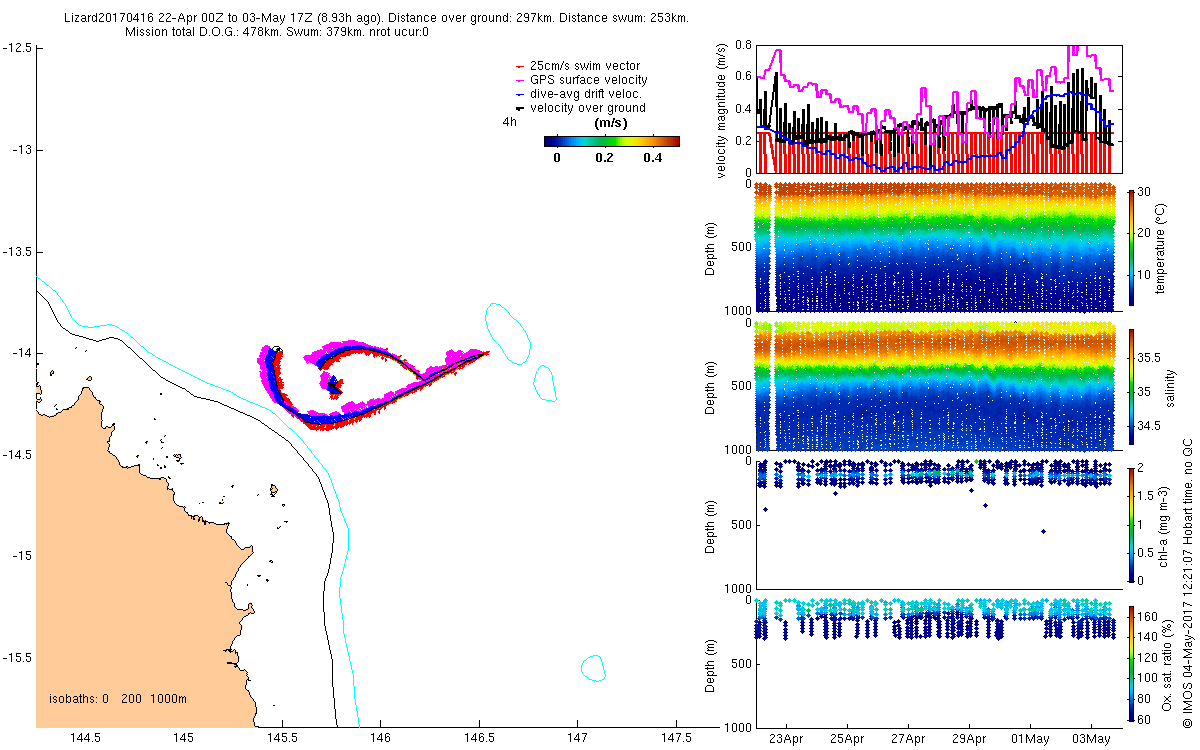This screenshot has width=1200, height=750.
Task: Click the temperature colorbar beside depth plot
Action: point(1132,246)
